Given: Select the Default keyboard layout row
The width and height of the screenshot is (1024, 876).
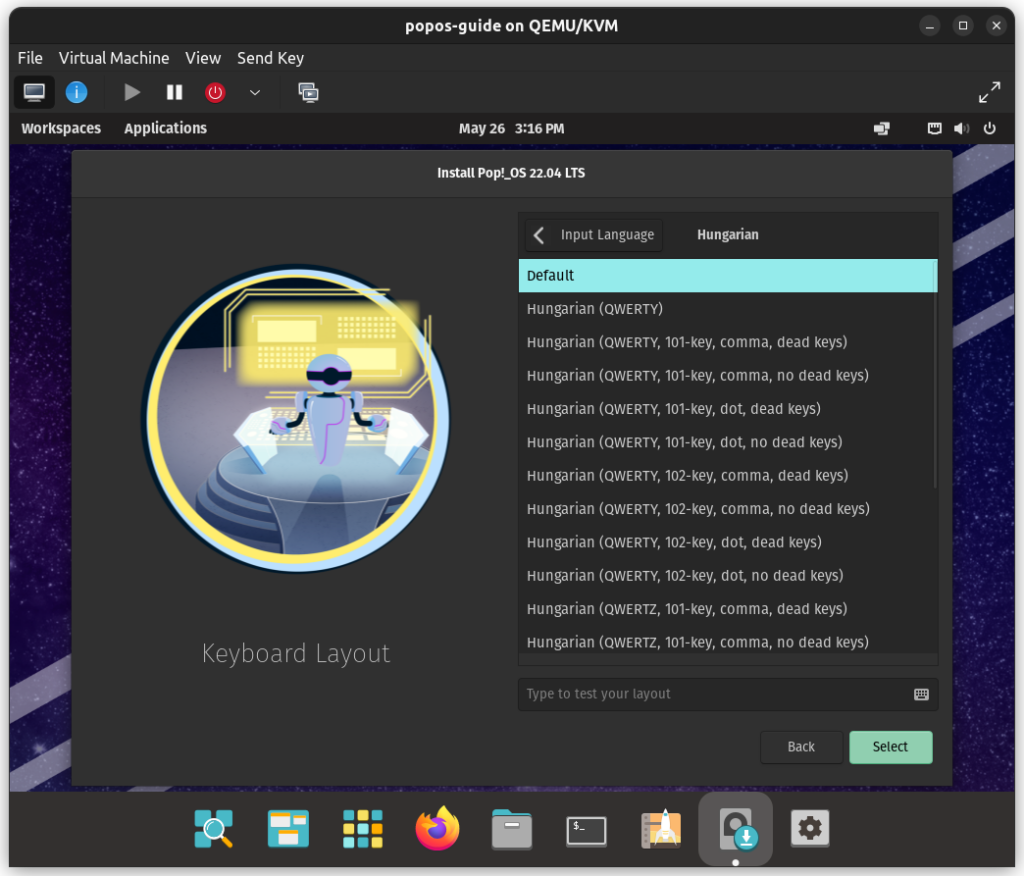Looking at the screenshot, I should click(728, 276).
